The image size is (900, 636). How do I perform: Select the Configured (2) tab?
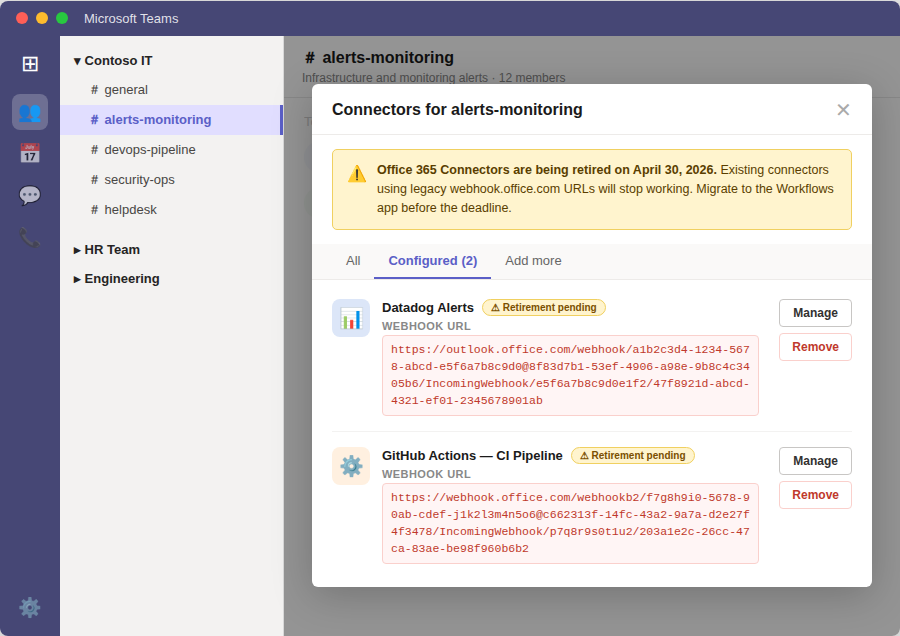pos(432,261)
